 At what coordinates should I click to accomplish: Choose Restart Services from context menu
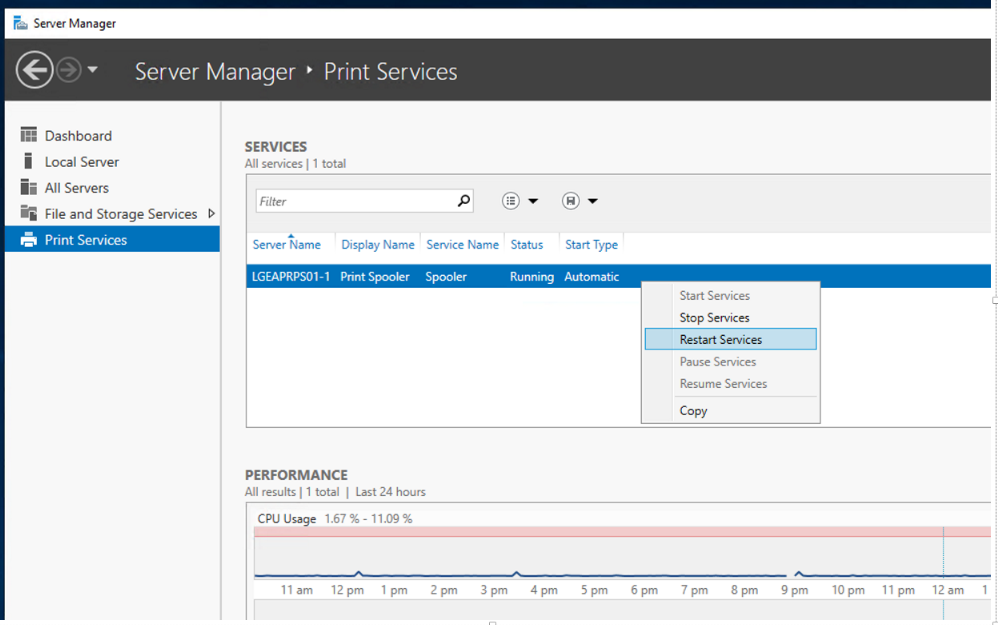click(x=731, y=339)
